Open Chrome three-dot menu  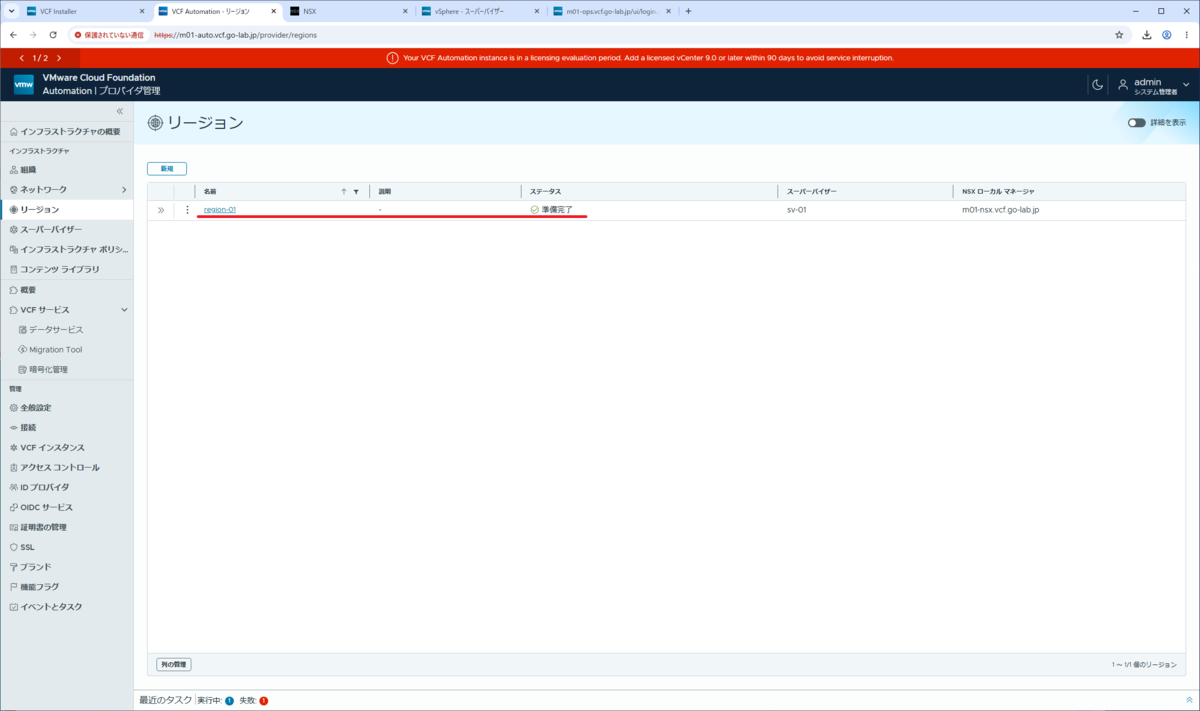pos(1187,34)
